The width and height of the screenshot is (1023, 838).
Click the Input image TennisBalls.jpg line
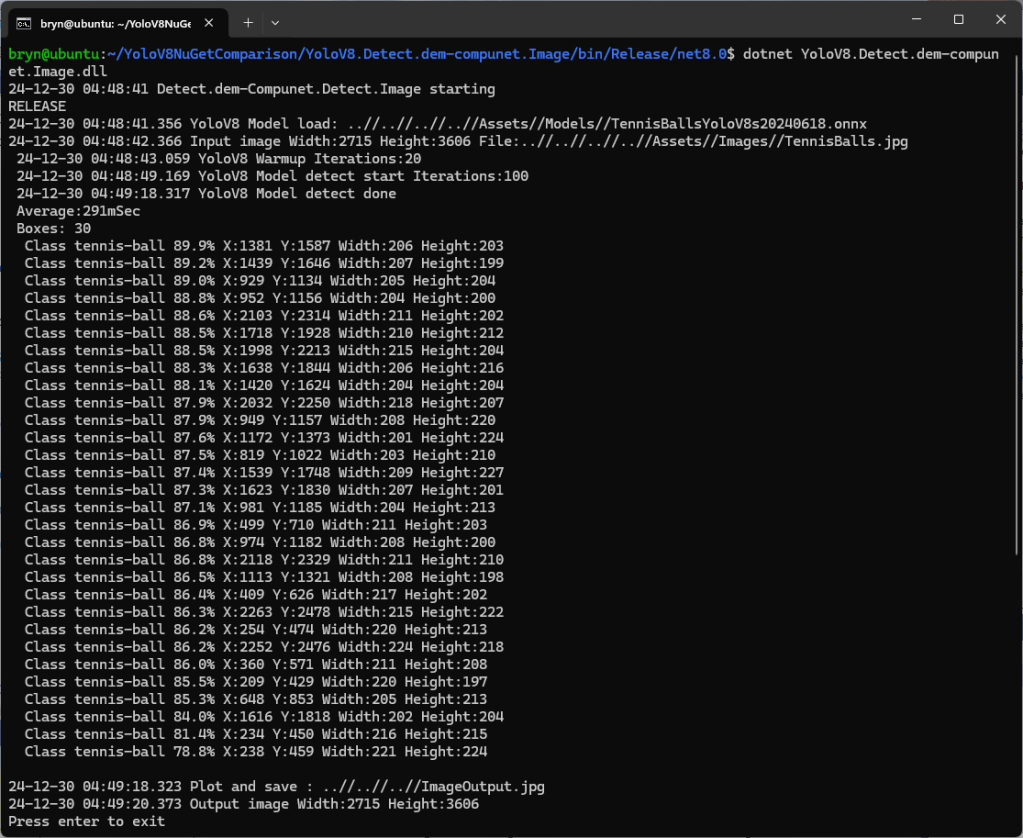coord(457,141)
